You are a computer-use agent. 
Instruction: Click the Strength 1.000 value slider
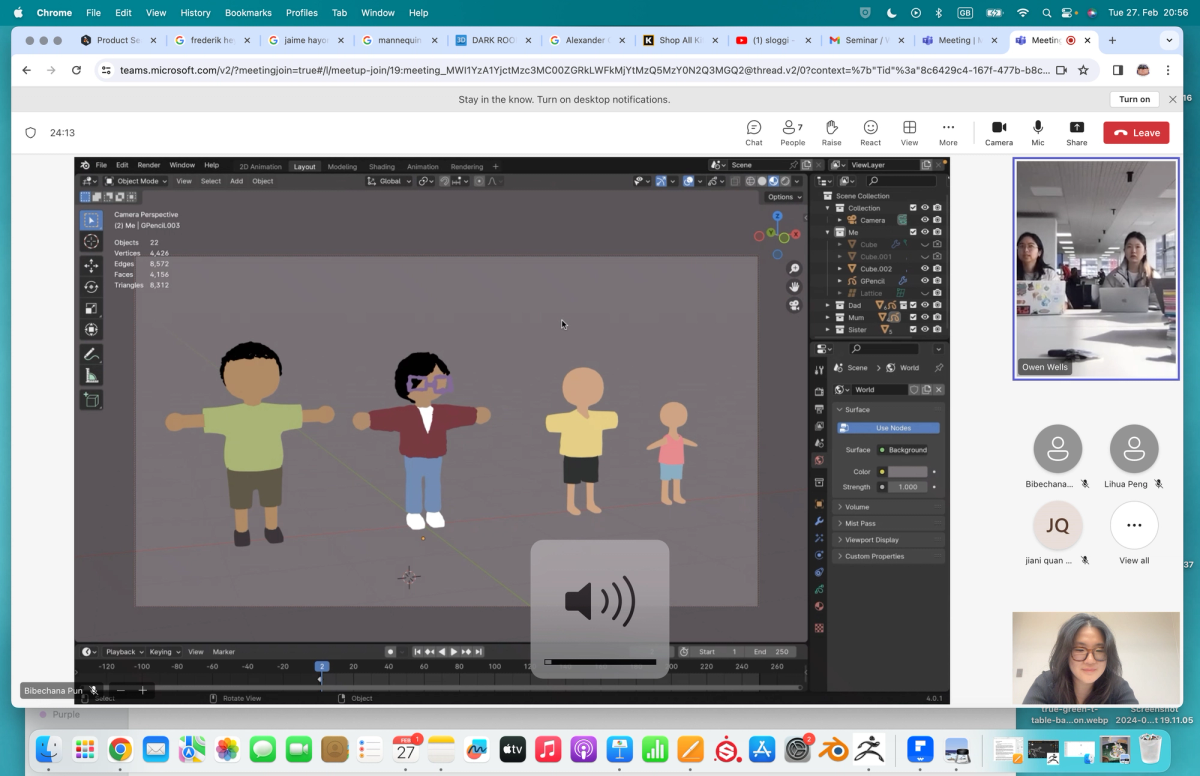pos(907,487)
